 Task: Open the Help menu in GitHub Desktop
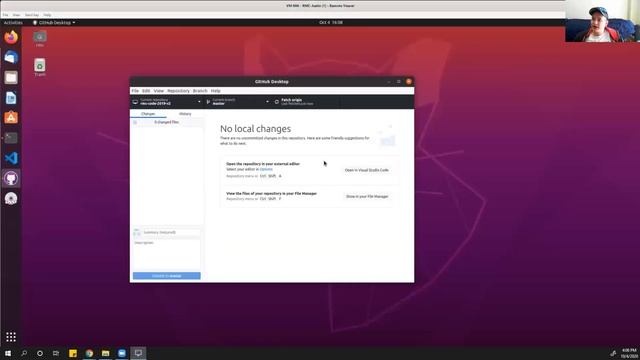coord(216,91)
